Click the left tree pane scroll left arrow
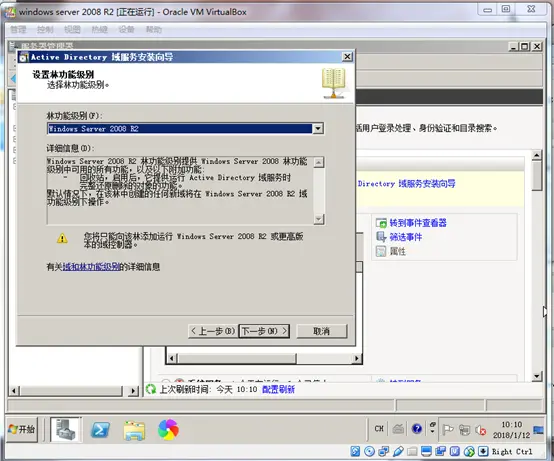Viewport: 554px width, 461px height. click(14, 391)
